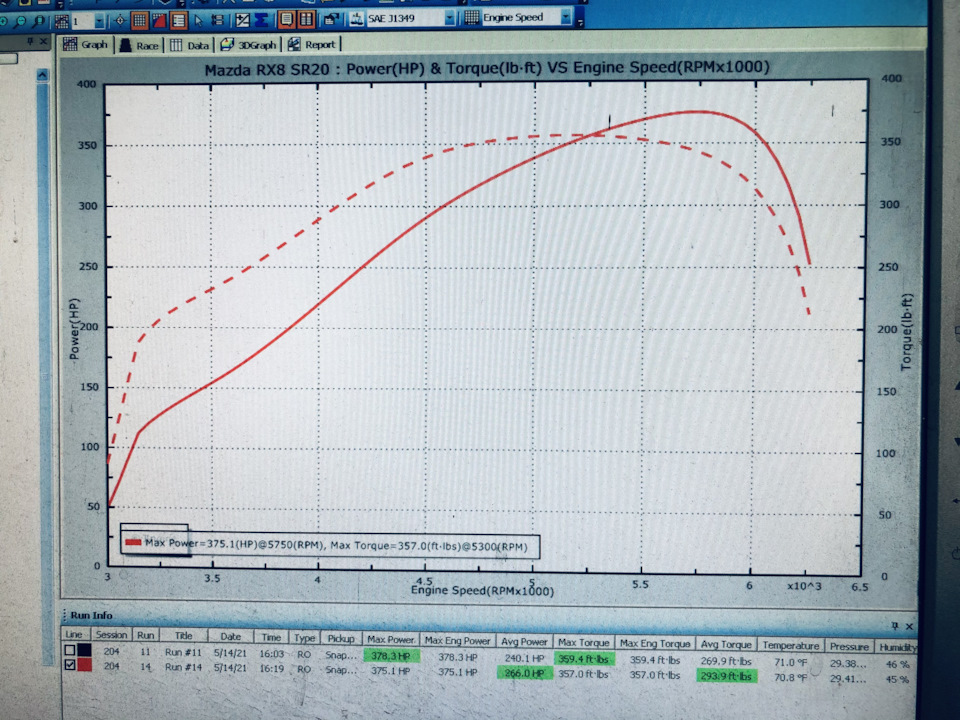
Task: Toggle the orange legend list icon
Action: point(178,21)
